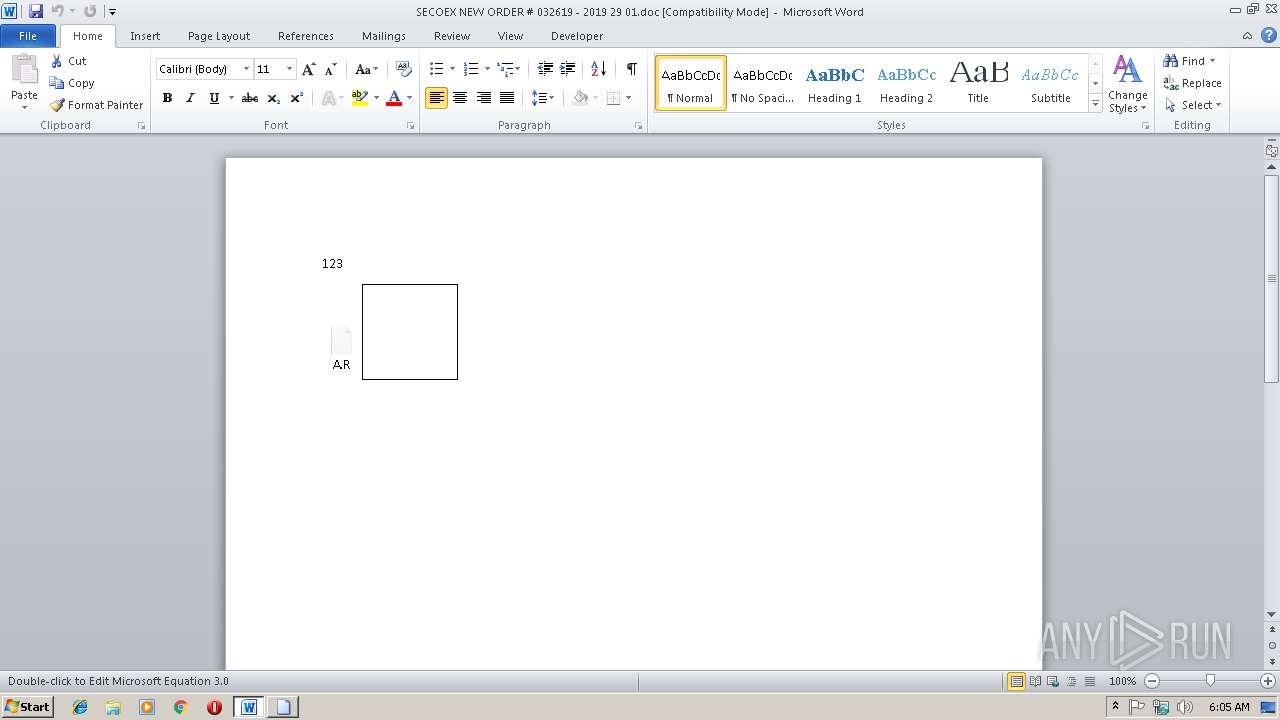
Task: Switch to the Mailings tab
Action: tap(384, 36)
